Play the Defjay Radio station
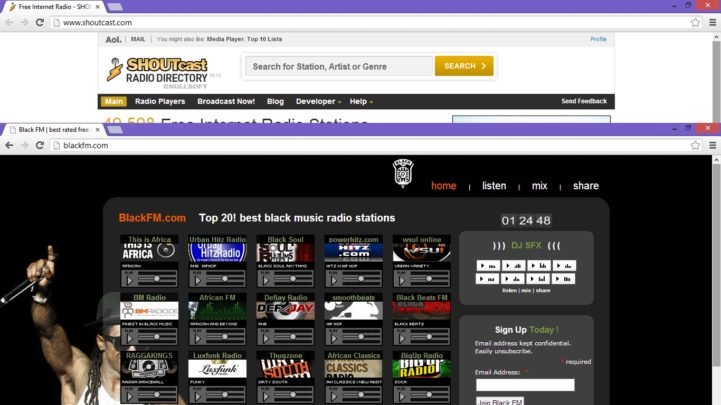Viewport: 721px width, 405px height. pyautogui.click(x=266, y=338)
